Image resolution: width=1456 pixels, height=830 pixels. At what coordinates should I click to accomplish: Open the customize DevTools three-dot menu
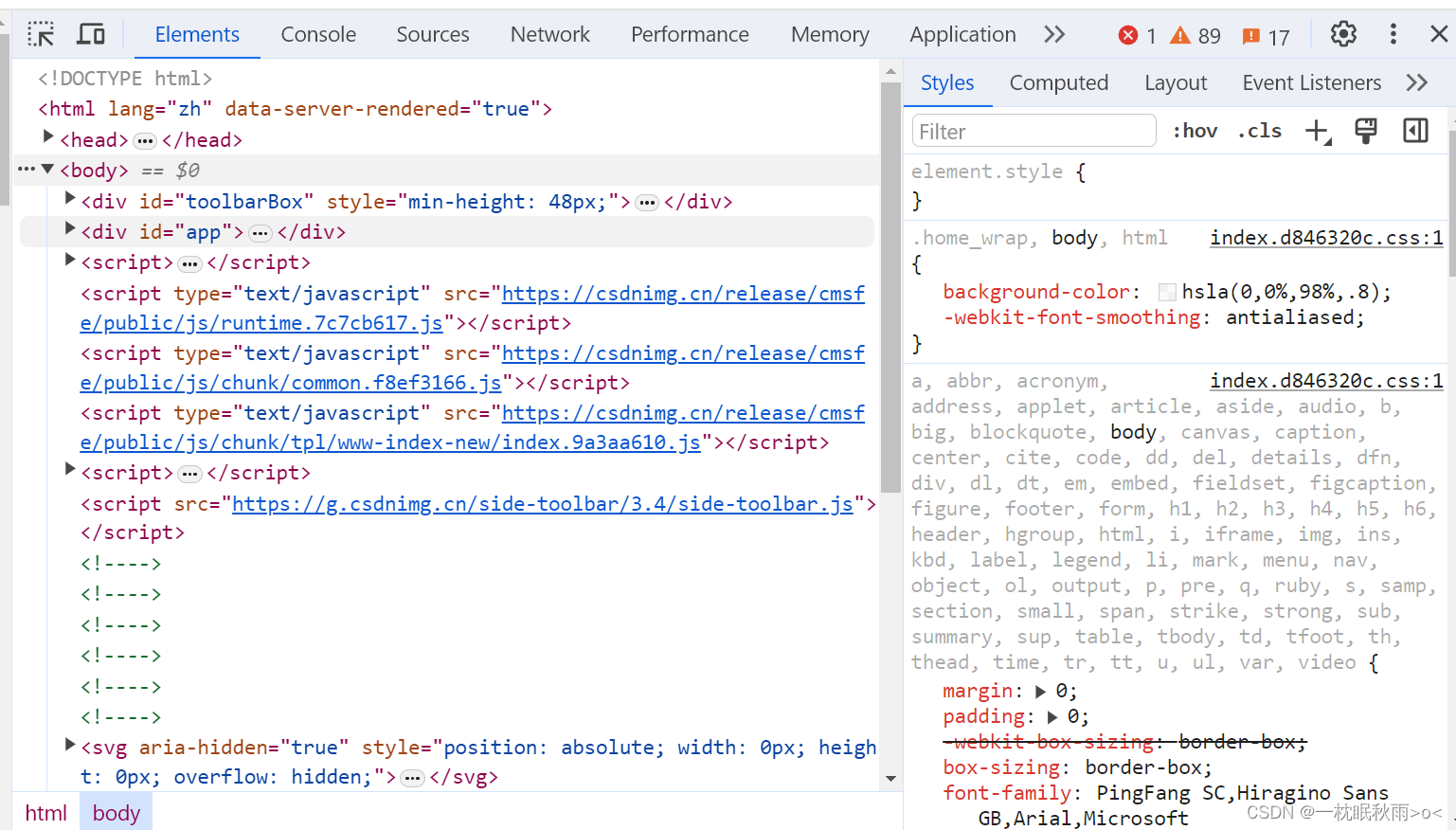point(1393,34)
